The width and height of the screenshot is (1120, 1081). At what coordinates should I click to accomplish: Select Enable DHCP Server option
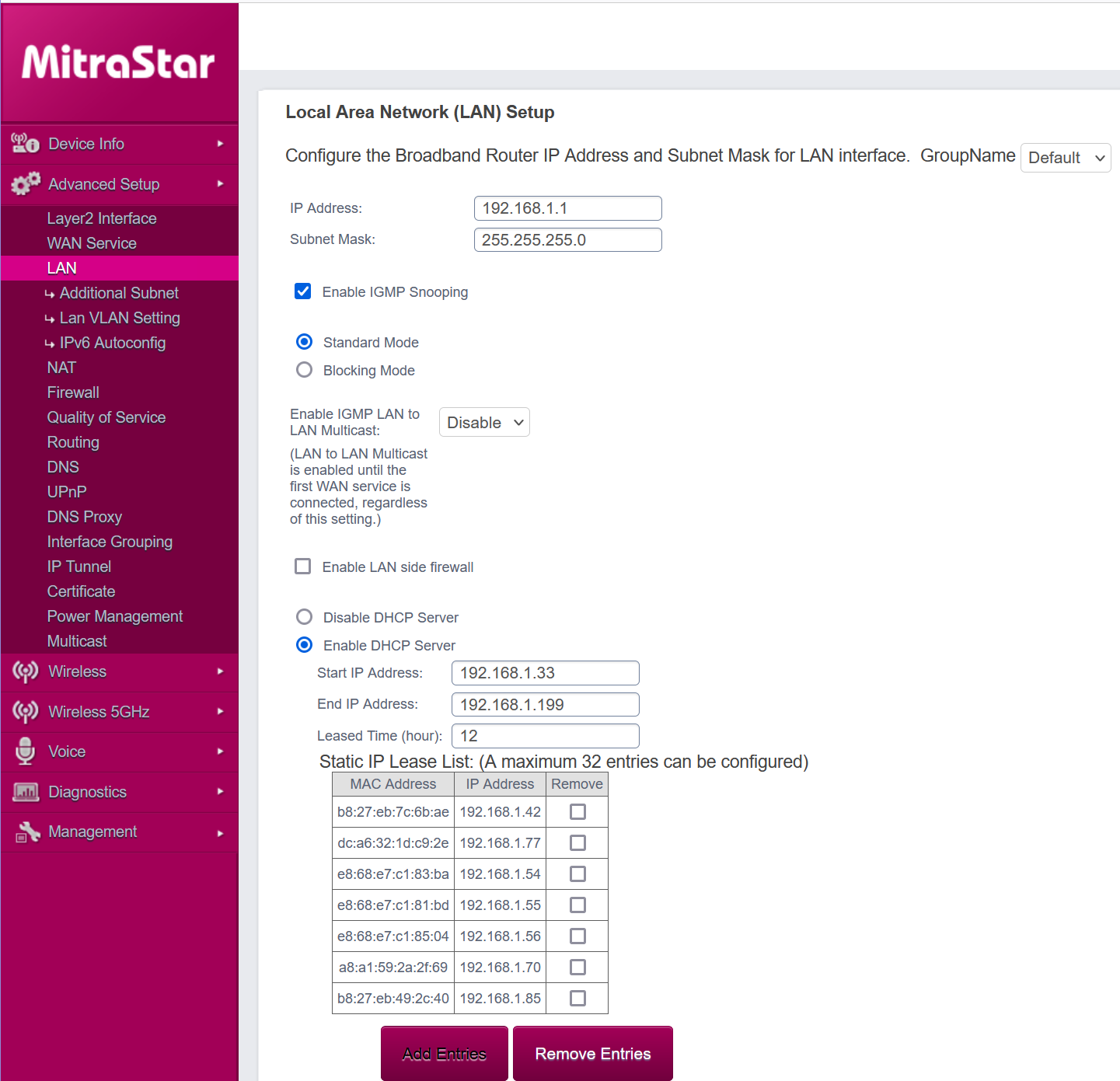coord(305,645)
